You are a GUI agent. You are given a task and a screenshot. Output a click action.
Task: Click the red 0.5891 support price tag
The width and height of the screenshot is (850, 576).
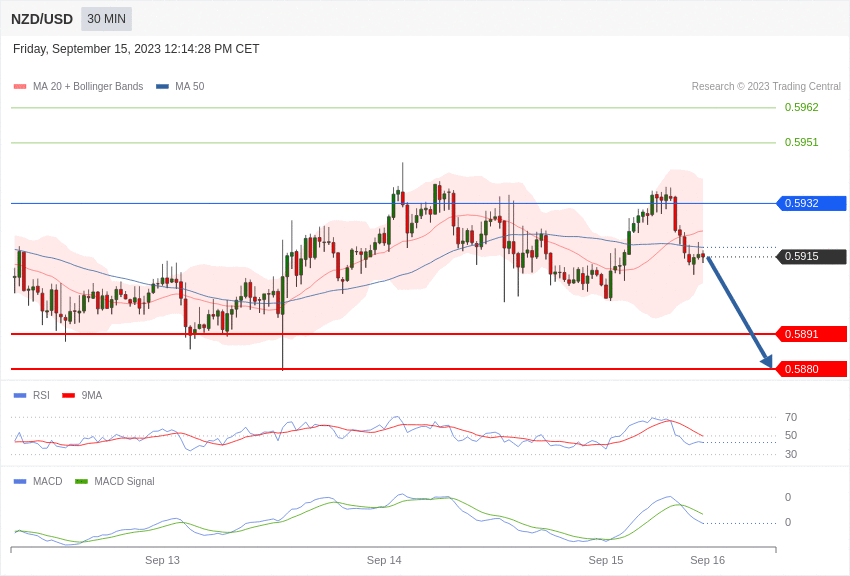point(812,334)
